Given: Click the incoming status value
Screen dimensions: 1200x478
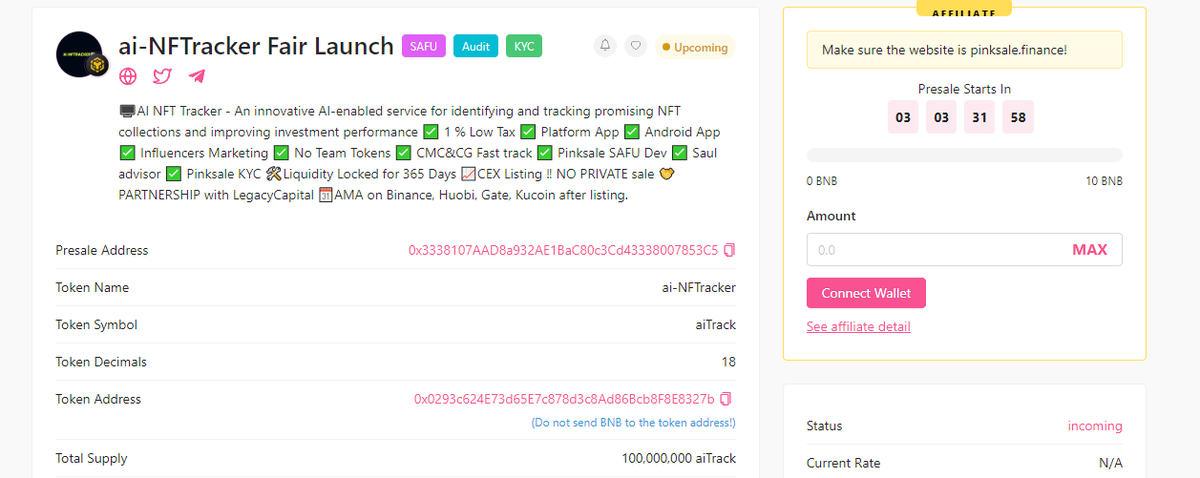Looking at the screenshot, I should pyautogui.click(x=1095, y=426).
